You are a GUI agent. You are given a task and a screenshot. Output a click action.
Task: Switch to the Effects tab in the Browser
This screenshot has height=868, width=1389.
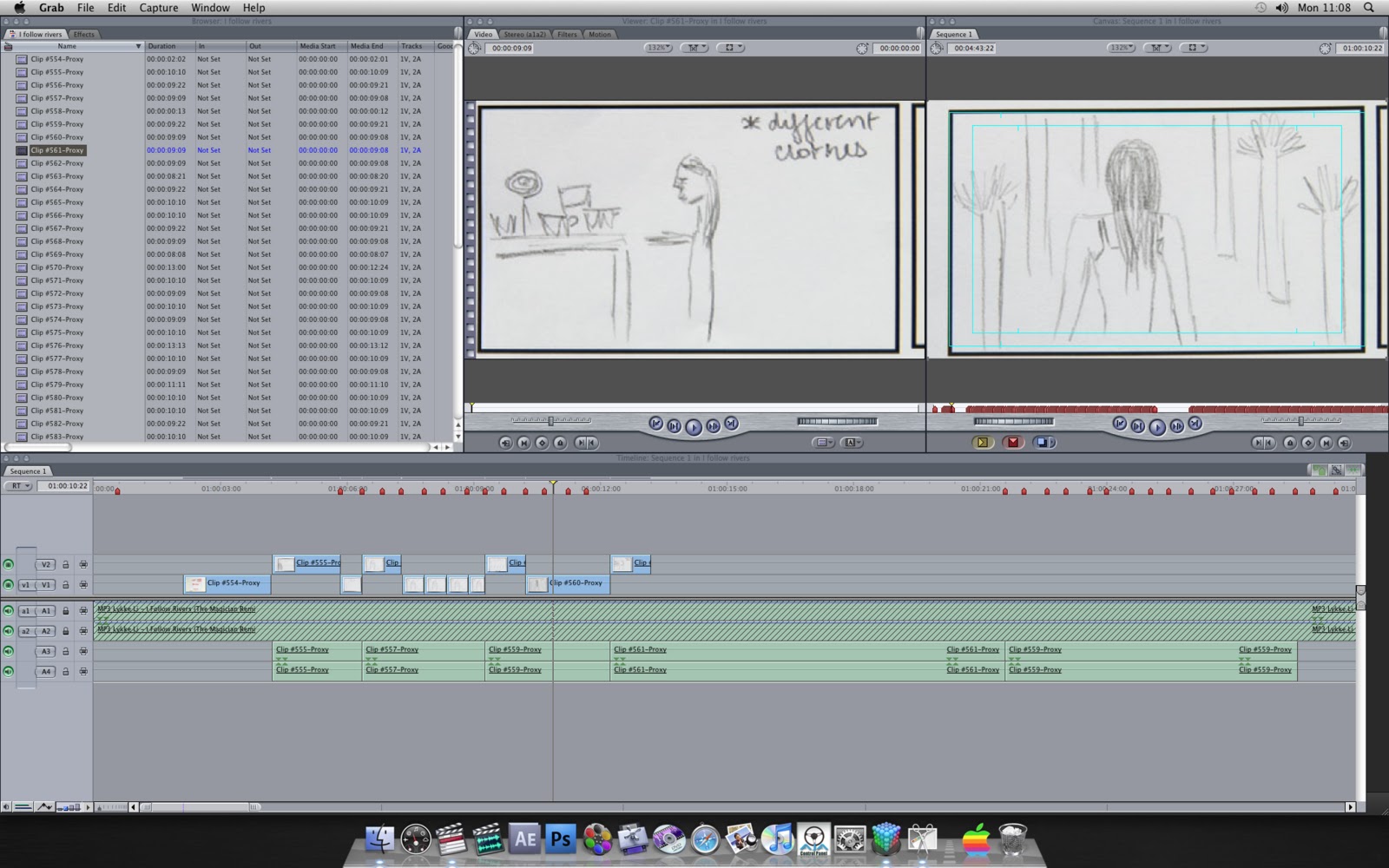click(x=83, y=34)
